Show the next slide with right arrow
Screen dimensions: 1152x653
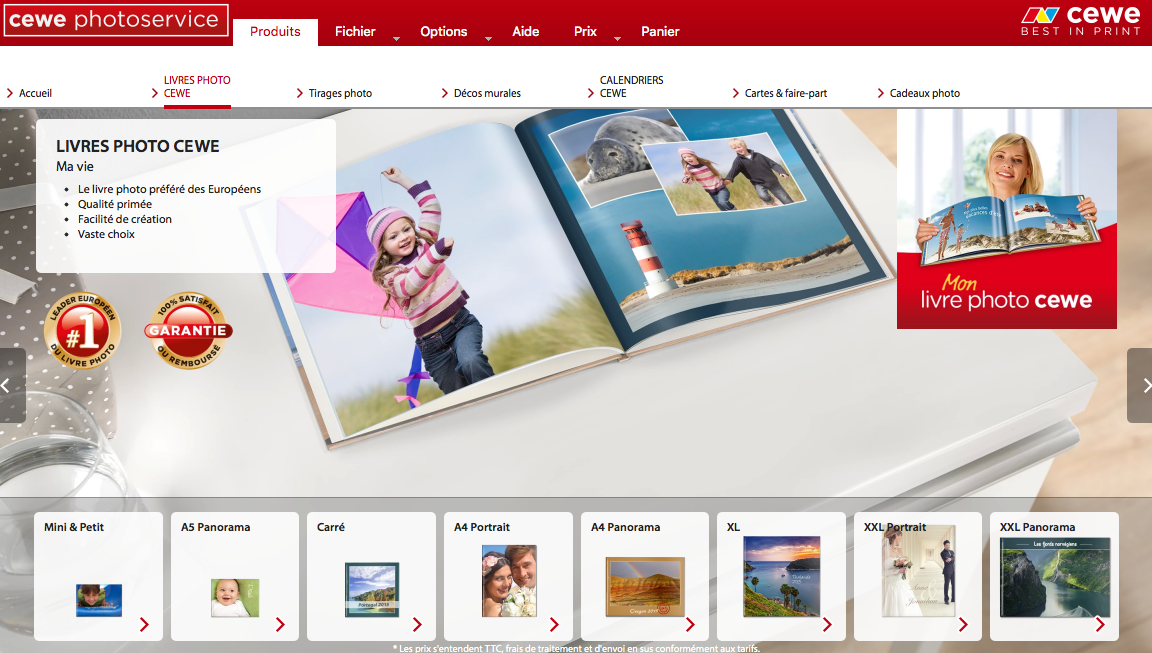click(1141, 386)
